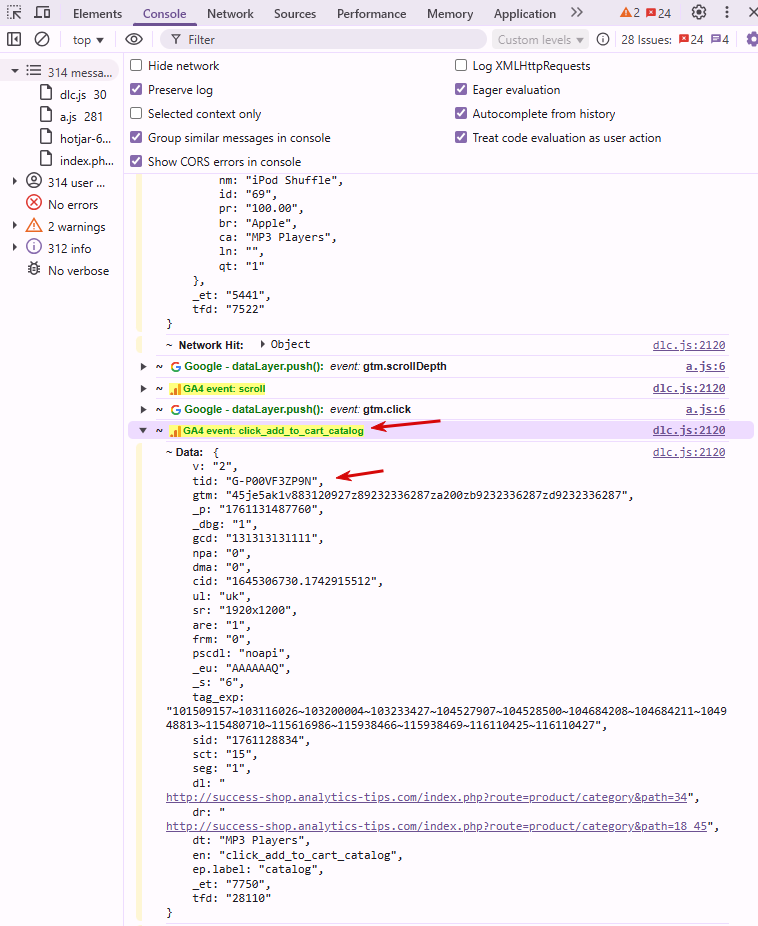Click the info icon beside Custom levels
This screenshot has width=758, height=926.
click(x=603, y=40)
